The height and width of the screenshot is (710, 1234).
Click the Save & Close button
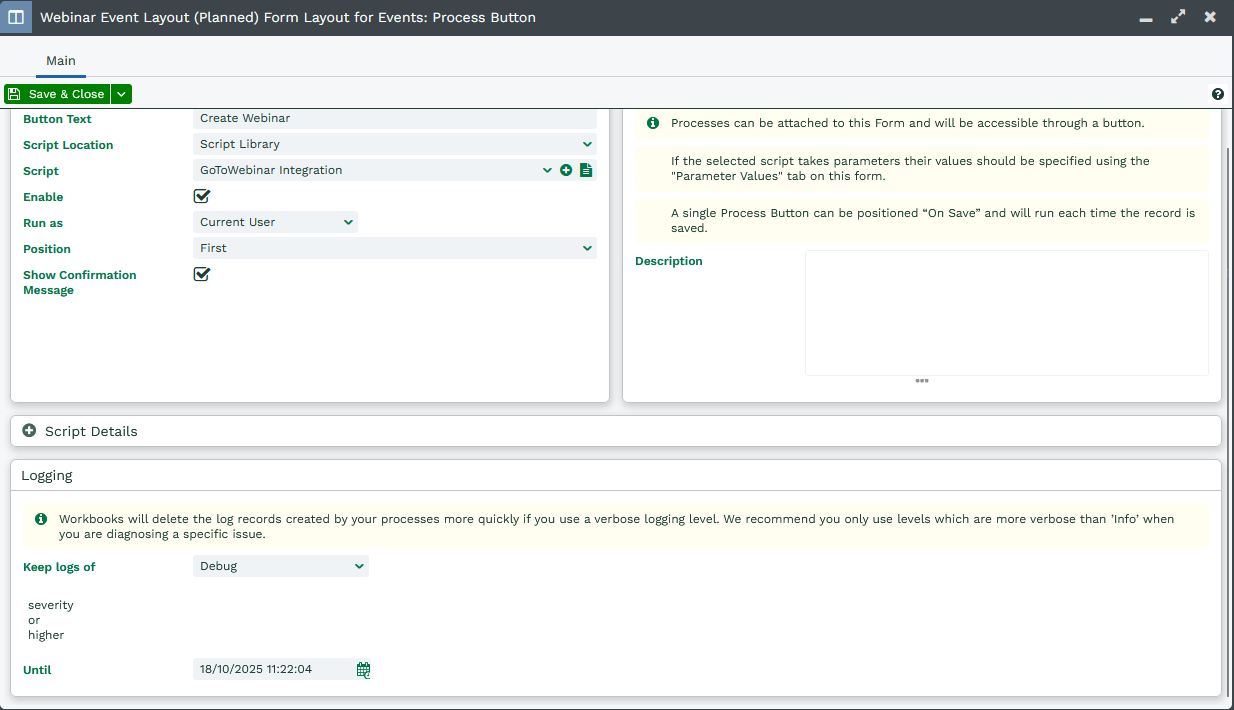[57, 94]
